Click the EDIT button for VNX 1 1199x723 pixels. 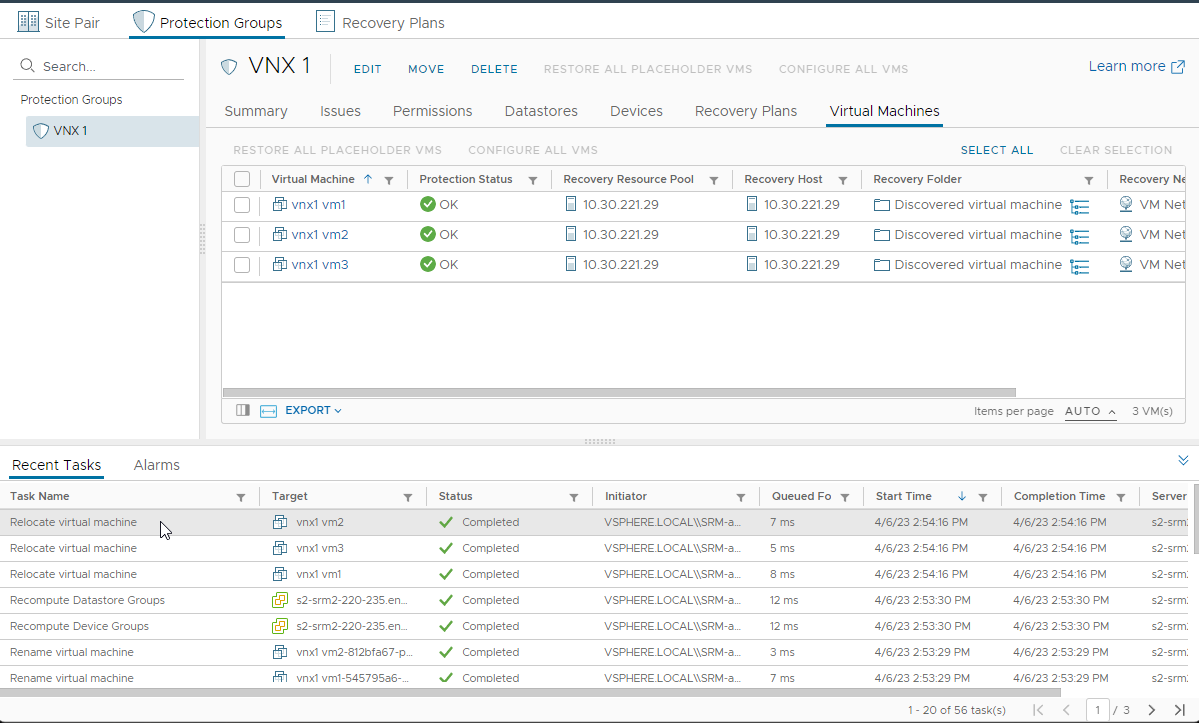[368, 69]
